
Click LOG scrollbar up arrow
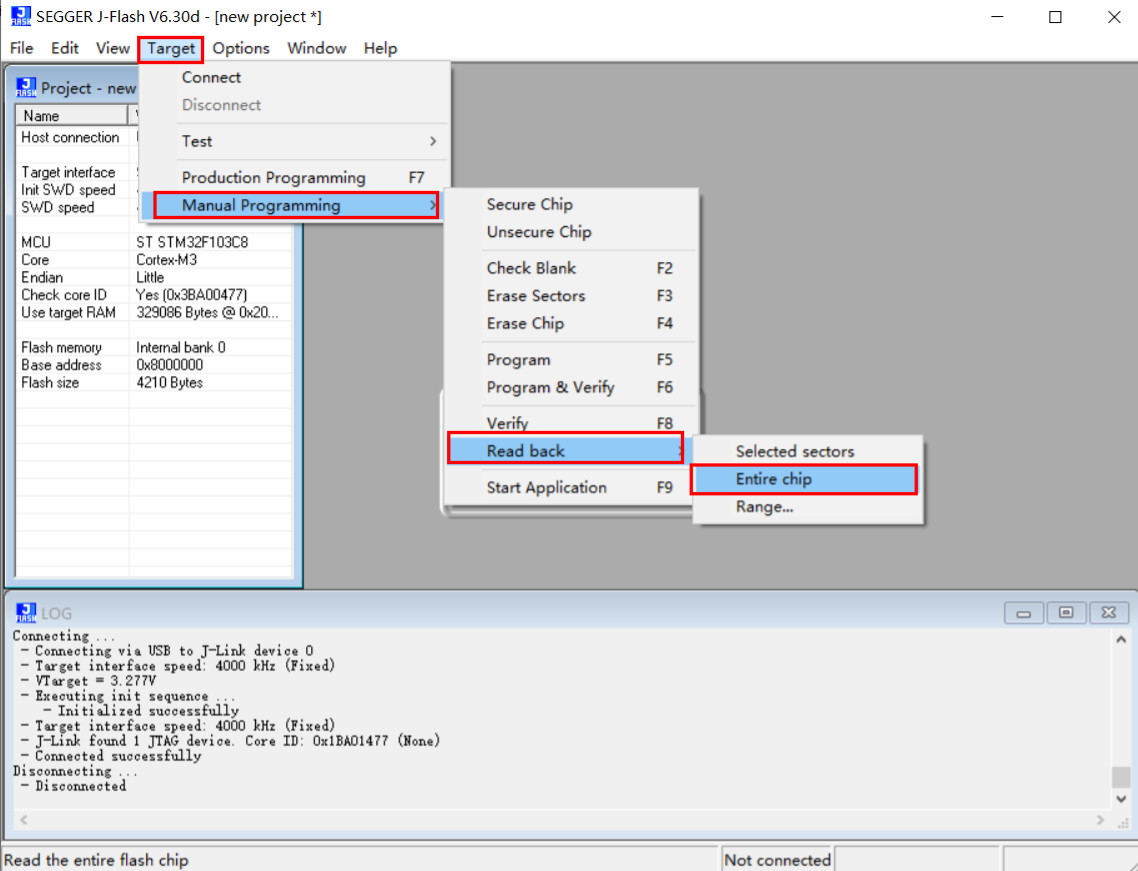(x=1121, y=639)
